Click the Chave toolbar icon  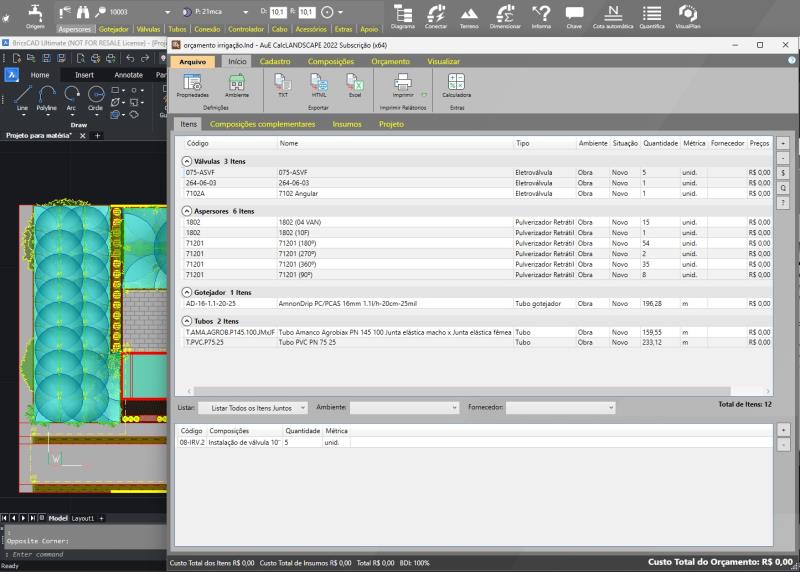coord(574,17)
